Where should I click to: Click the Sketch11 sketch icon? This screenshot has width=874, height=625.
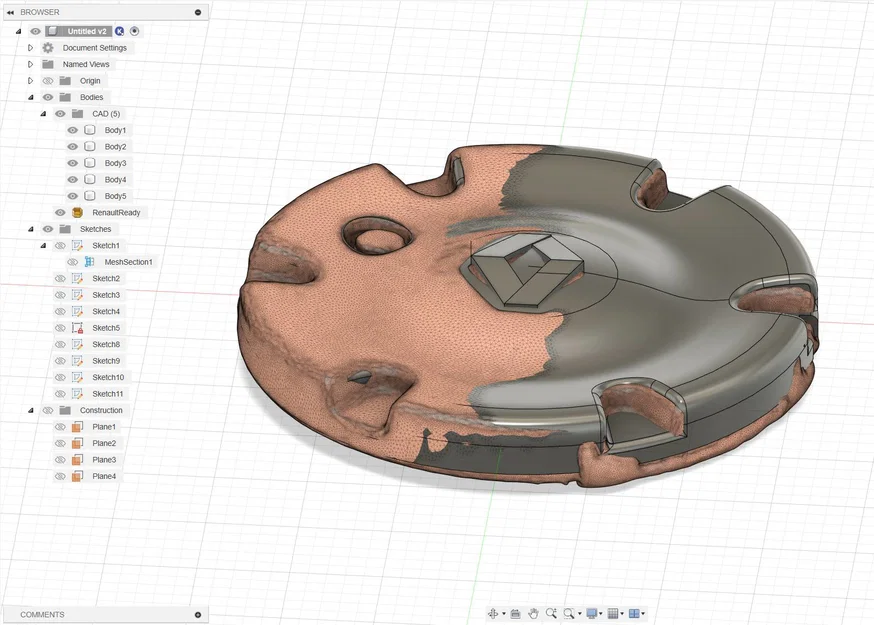pos(77,394)
